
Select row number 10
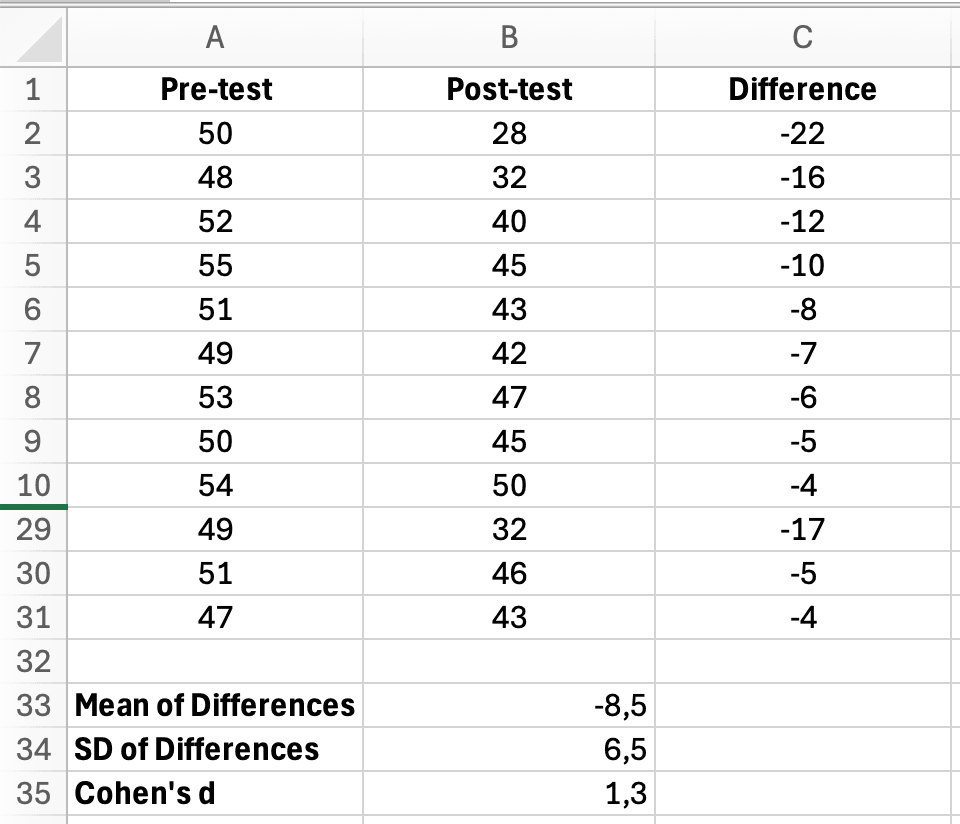31,483
